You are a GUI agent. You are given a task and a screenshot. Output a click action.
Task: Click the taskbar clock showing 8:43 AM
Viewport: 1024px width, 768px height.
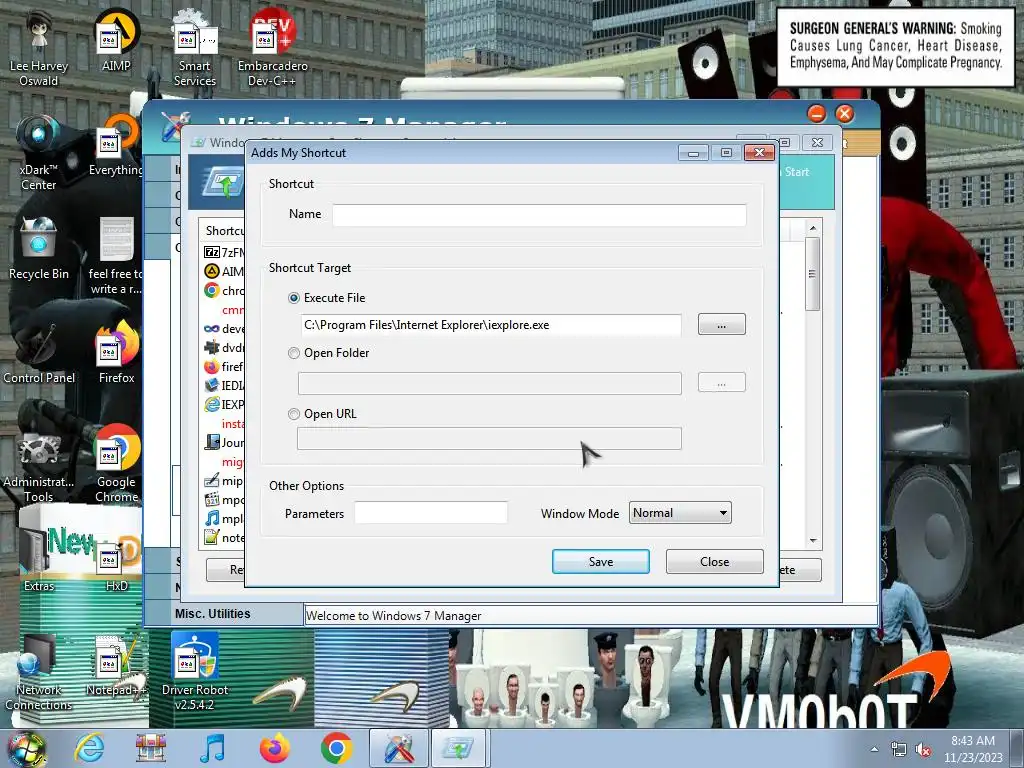click(x=973, y=749)
